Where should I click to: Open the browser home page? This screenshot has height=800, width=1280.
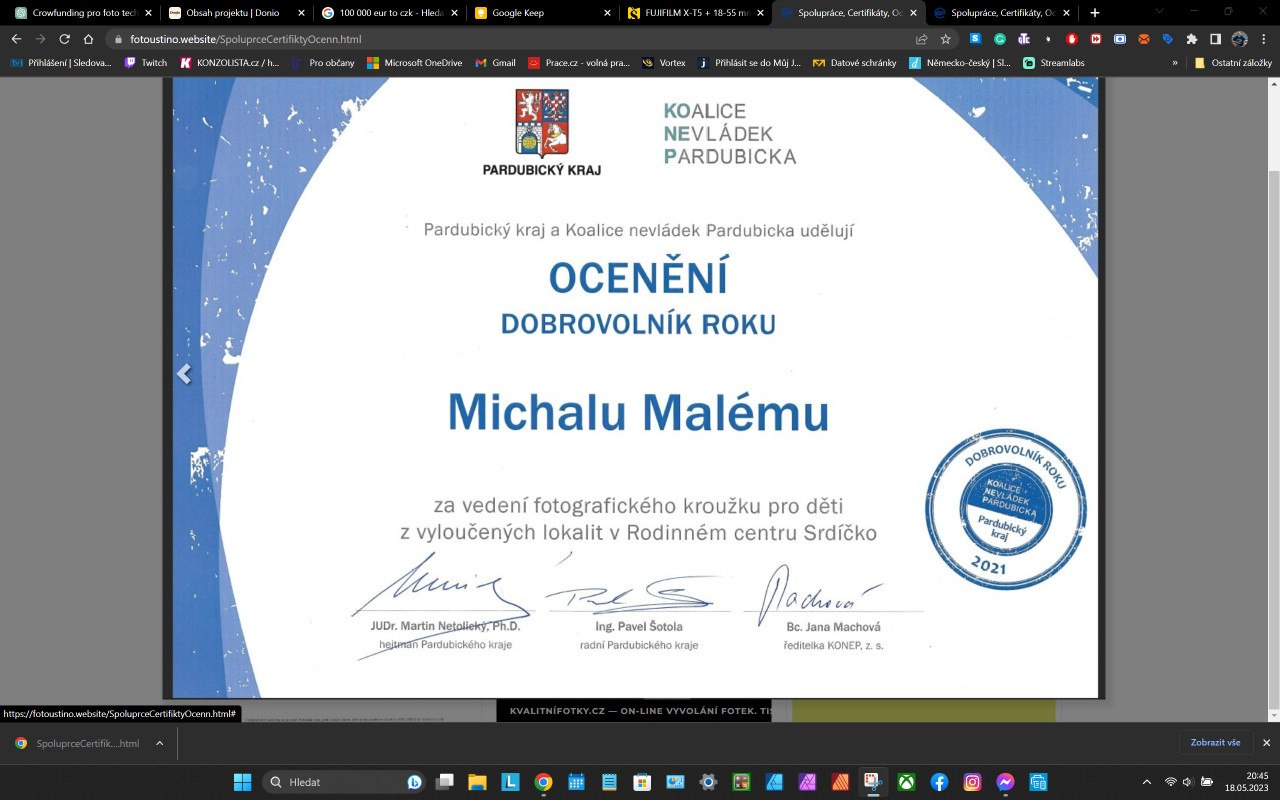coord(89,39)
